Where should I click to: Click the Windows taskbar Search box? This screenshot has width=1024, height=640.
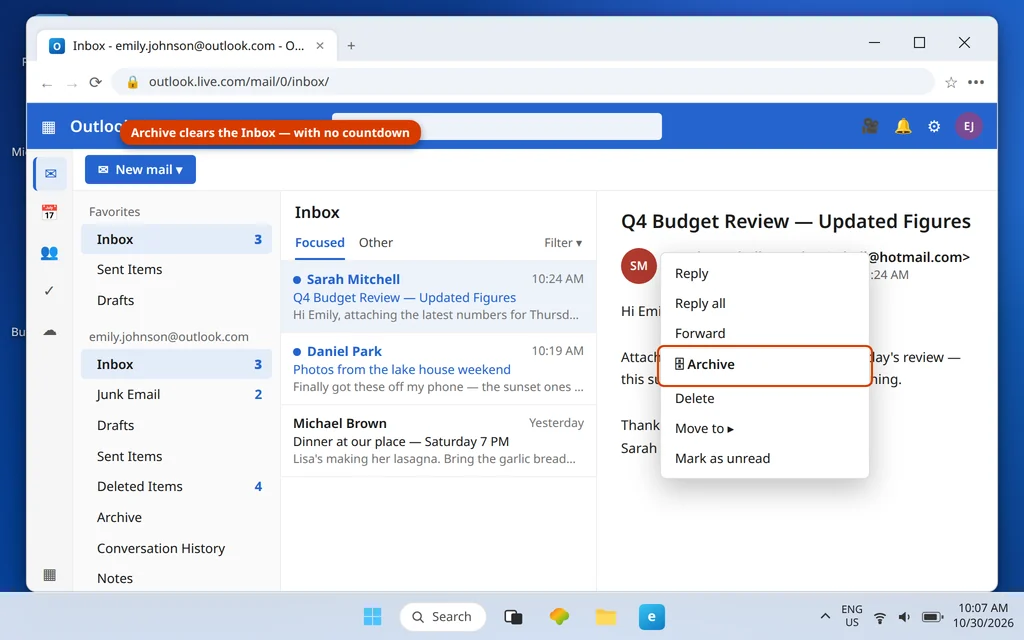(x=443, y=616)
